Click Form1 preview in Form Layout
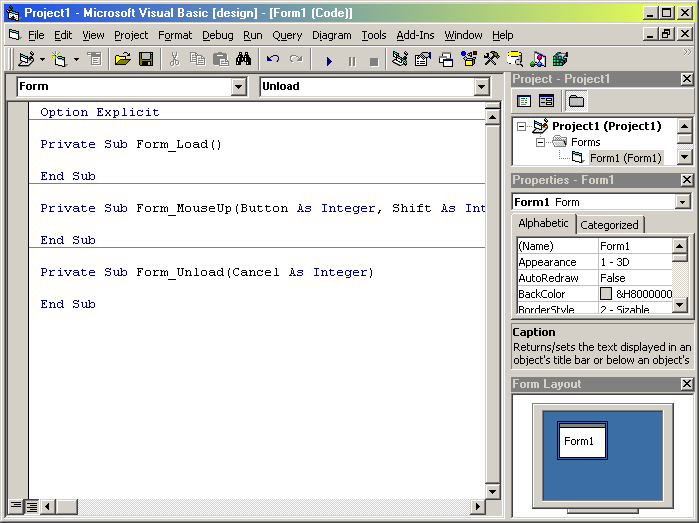This screenshot has width=699, height=523. click(x=582, y=441)
